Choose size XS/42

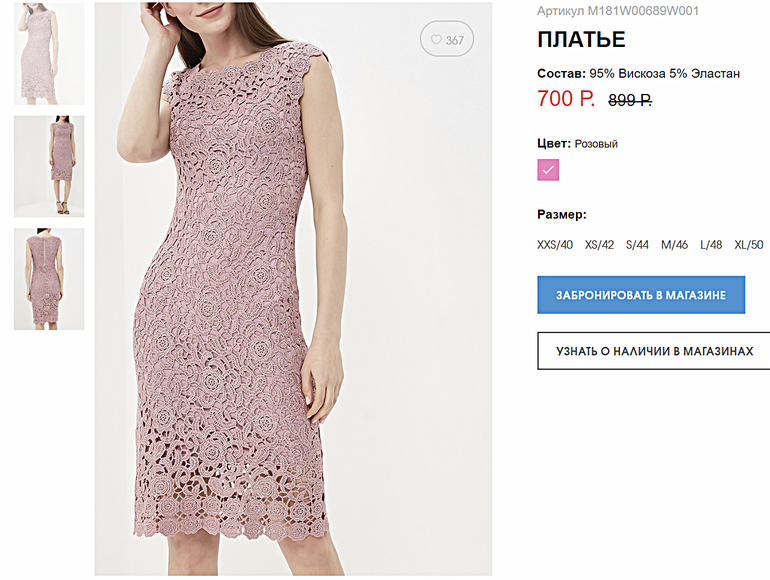click(600, 245)
